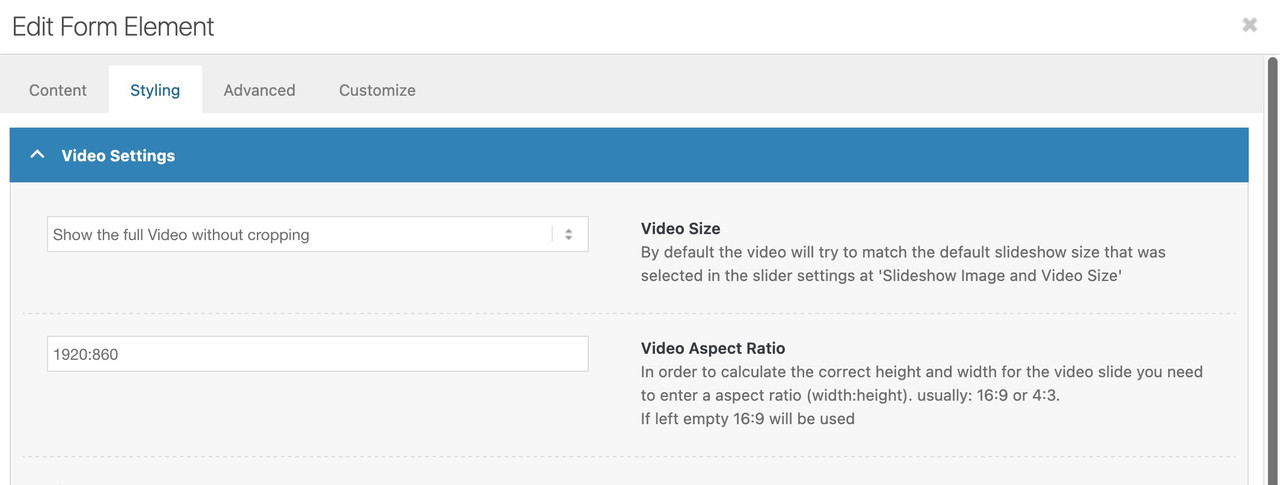1280x485 pixels.
Task: Click the modal vertical scrollbar
Action: 1272,270
